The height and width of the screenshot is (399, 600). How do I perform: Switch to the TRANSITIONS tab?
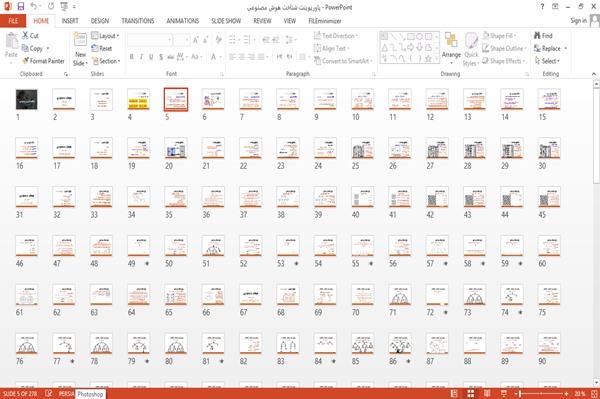(138, 21)
